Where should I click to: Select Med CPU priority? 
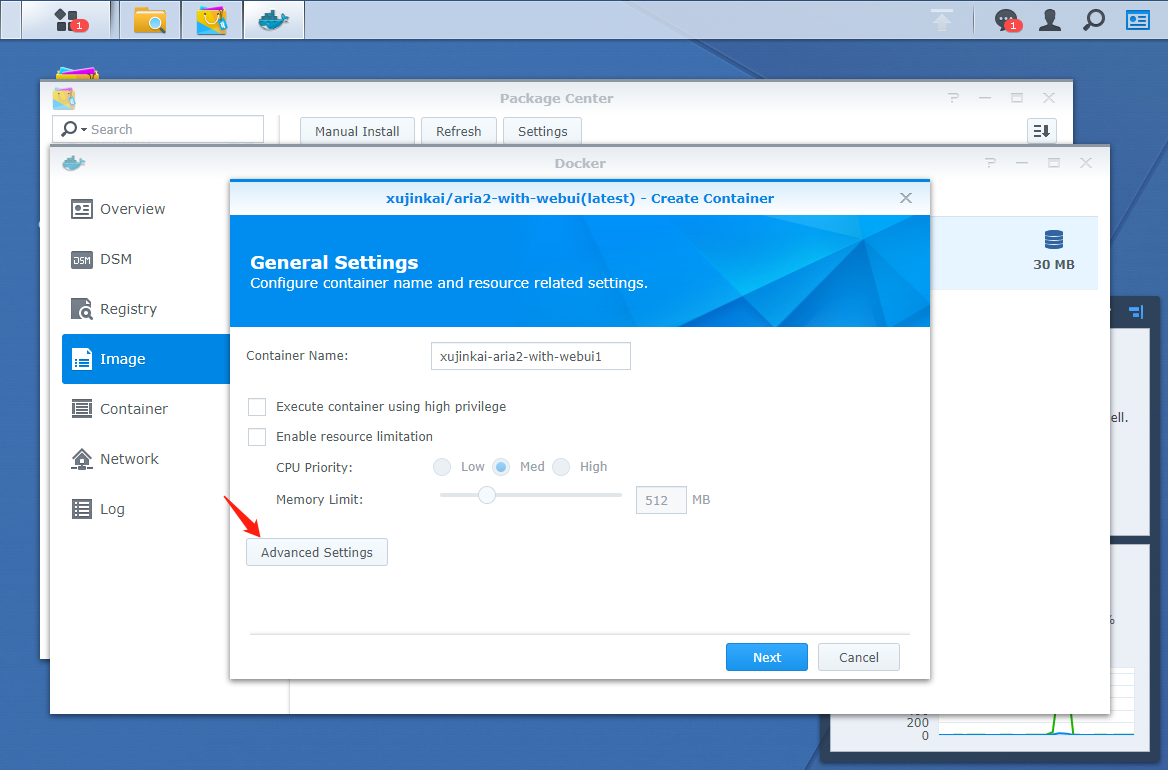click(501, 467)
